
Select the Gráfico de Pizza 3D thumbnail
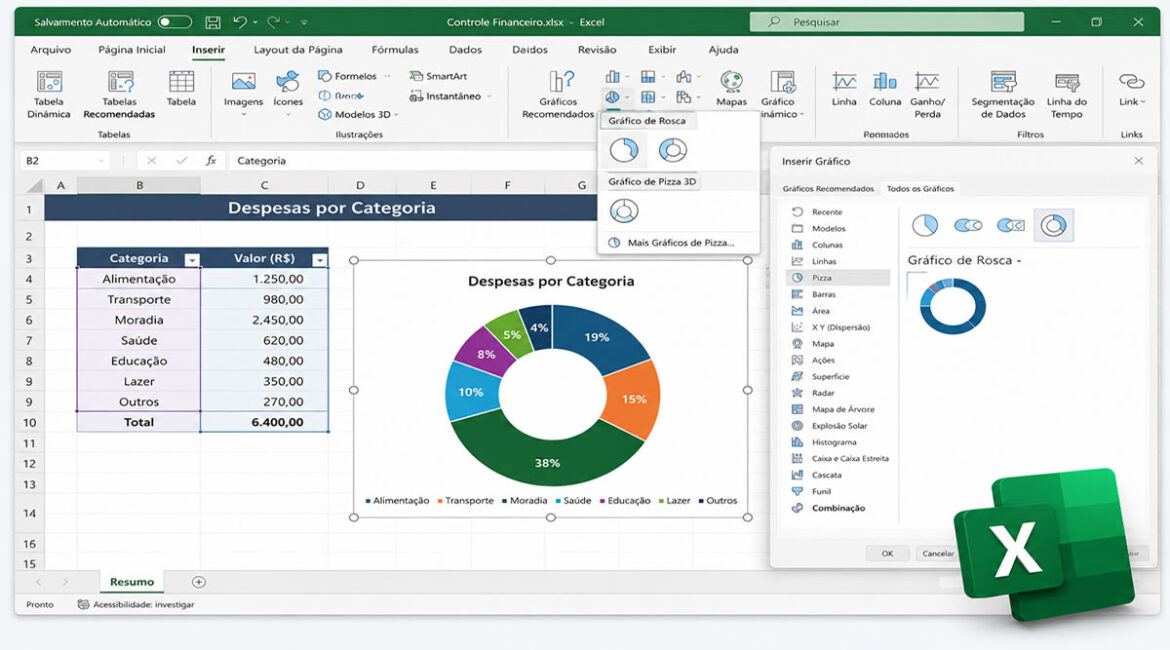624,211
